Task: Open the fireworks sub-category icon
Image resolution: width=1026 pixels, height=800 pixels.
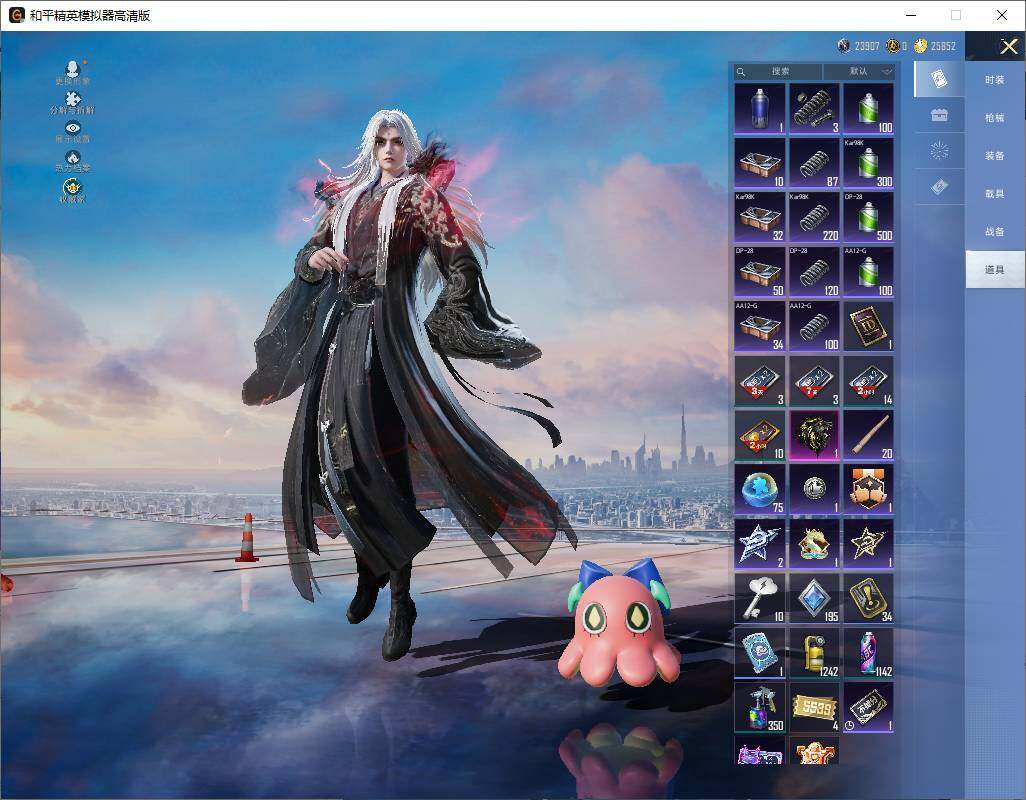Action: click(x=939, y=151)
